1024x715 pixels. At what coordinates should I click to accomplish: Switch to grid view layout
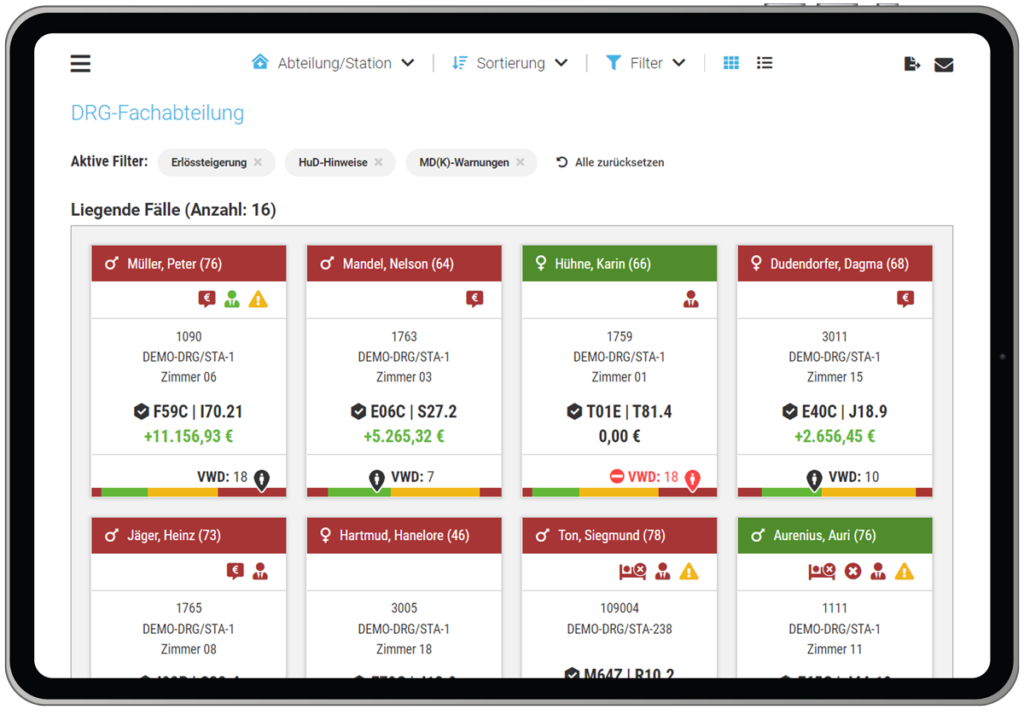(730, 62)
